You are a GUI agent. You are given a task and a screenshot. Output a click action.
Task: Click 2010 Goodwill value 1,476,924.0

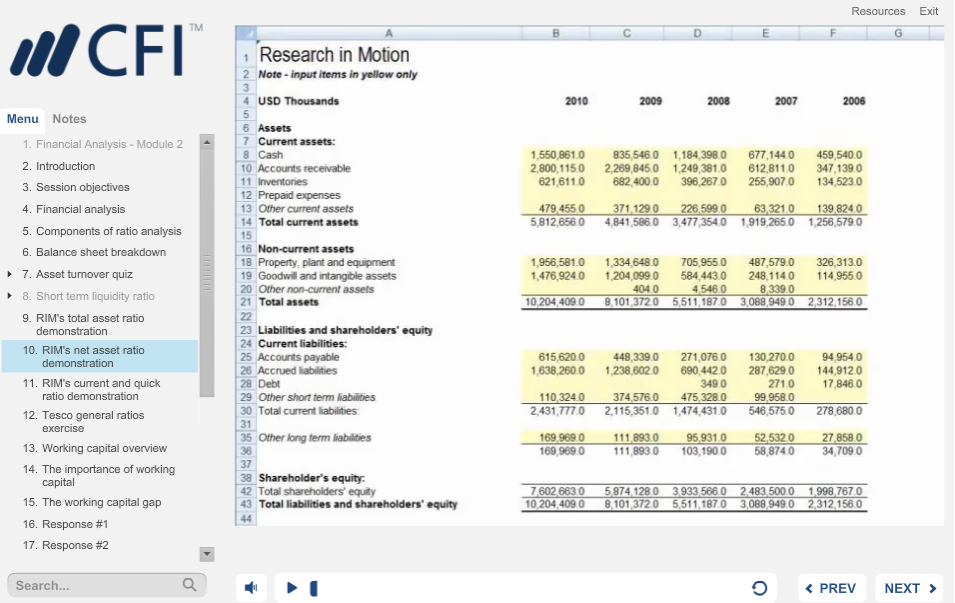coord(557,276)
